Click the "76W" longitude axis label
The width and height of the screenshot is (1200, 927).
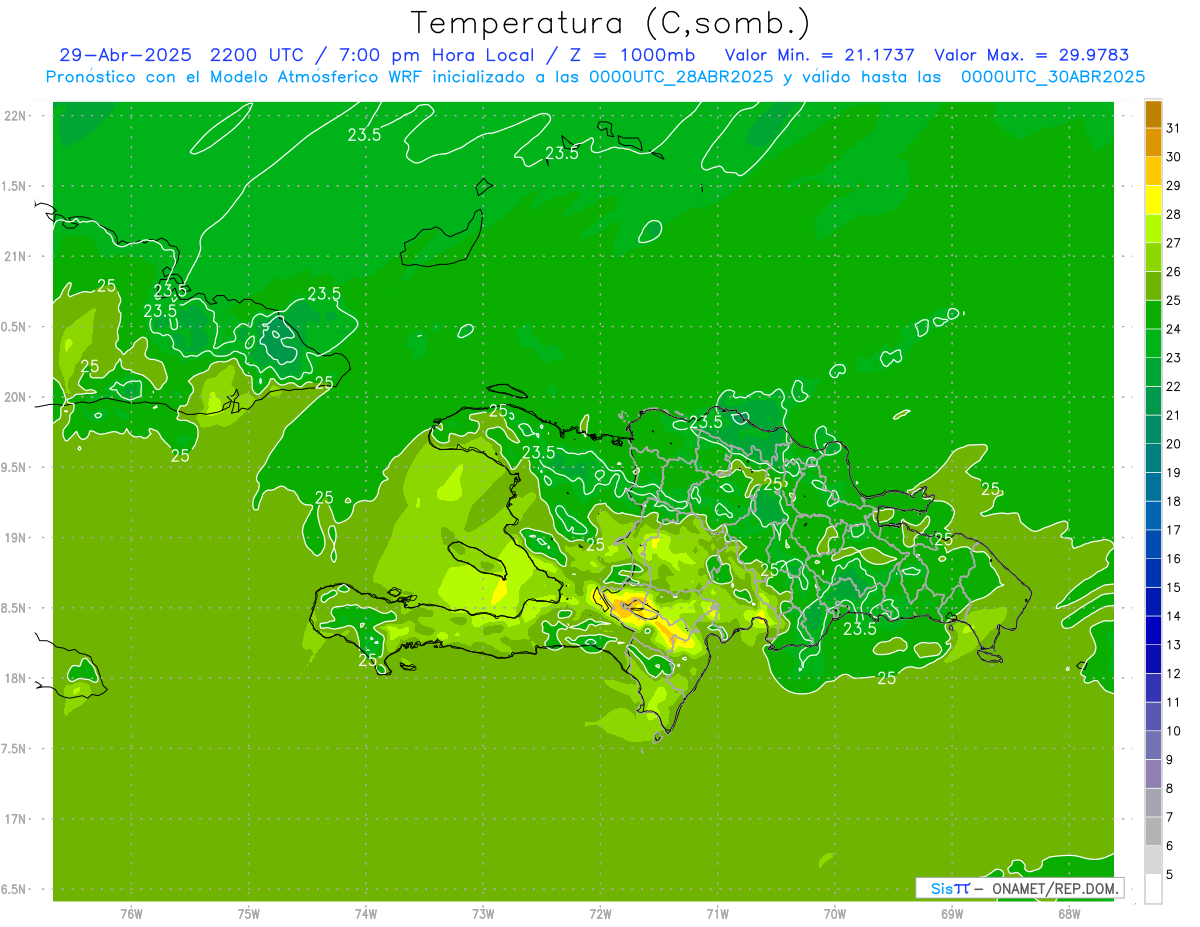[x=131, y=913]
